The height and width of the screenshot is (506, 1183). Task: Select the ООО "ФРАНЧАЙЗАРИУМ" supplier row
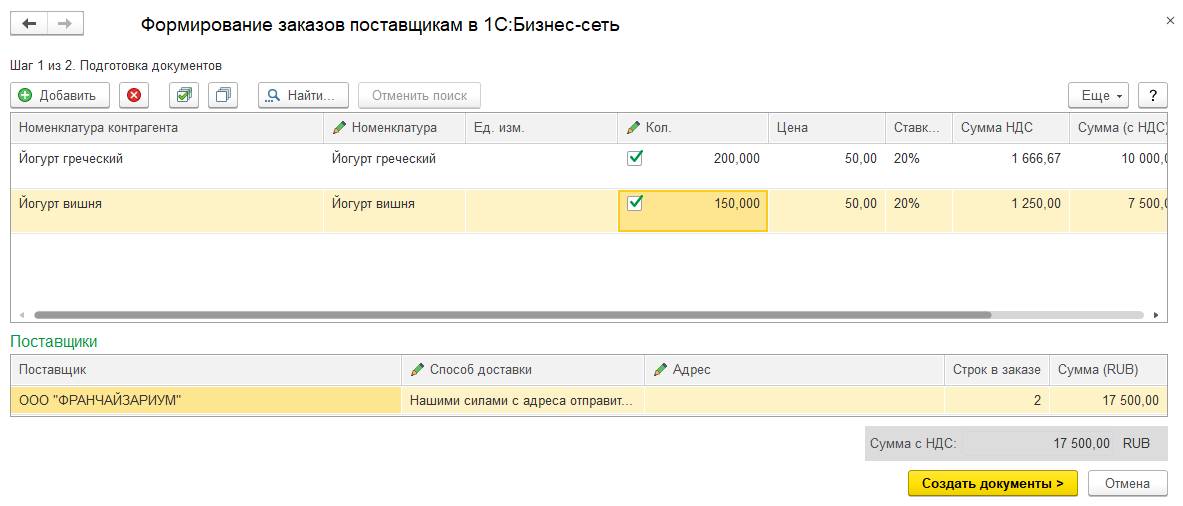click(x=100, y=400)
